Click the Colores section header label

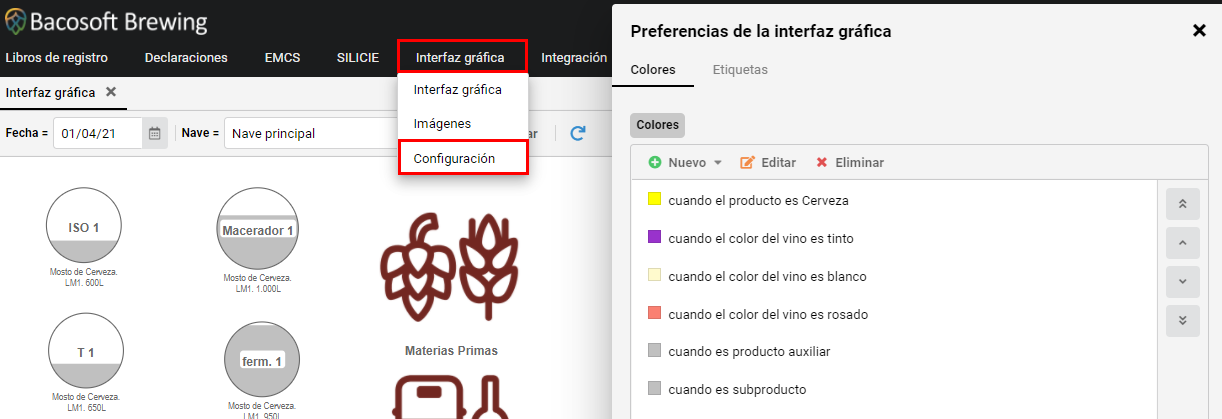click(657, 125)
